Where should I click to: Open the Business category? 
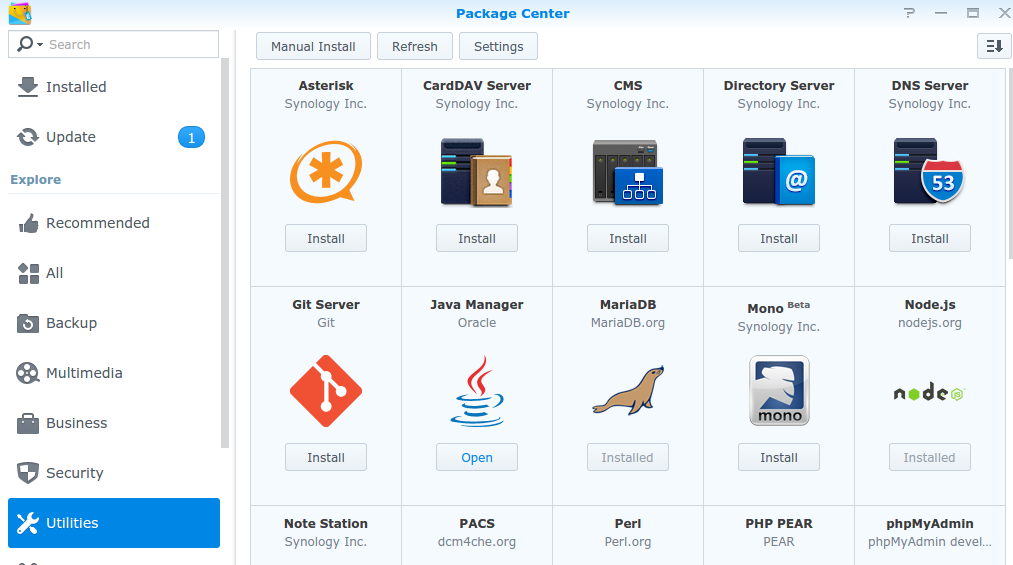[x=114, y=423]
